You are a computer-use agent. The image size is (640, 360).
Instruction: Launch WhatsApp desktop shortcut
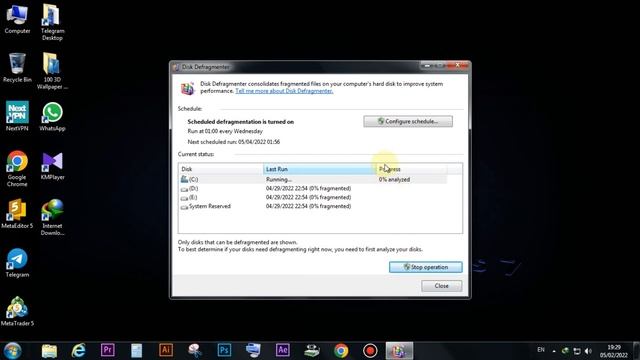point(52,116)
